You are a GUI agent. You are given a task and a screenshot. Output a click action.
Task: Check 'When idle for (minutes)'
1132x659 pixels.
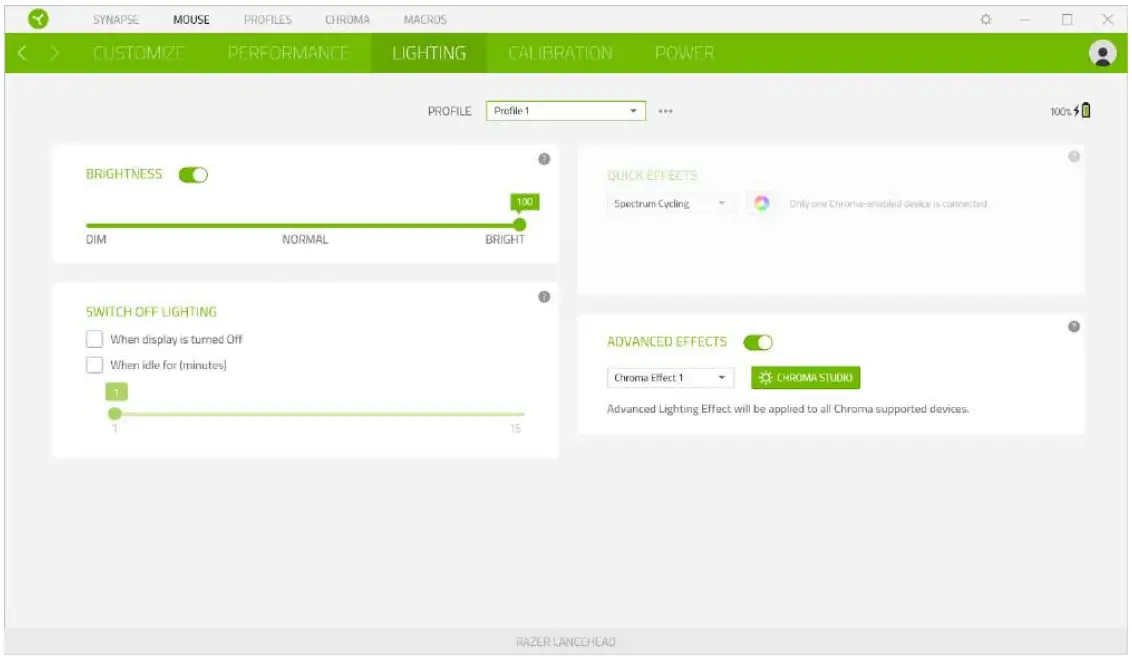pos(95,365)
